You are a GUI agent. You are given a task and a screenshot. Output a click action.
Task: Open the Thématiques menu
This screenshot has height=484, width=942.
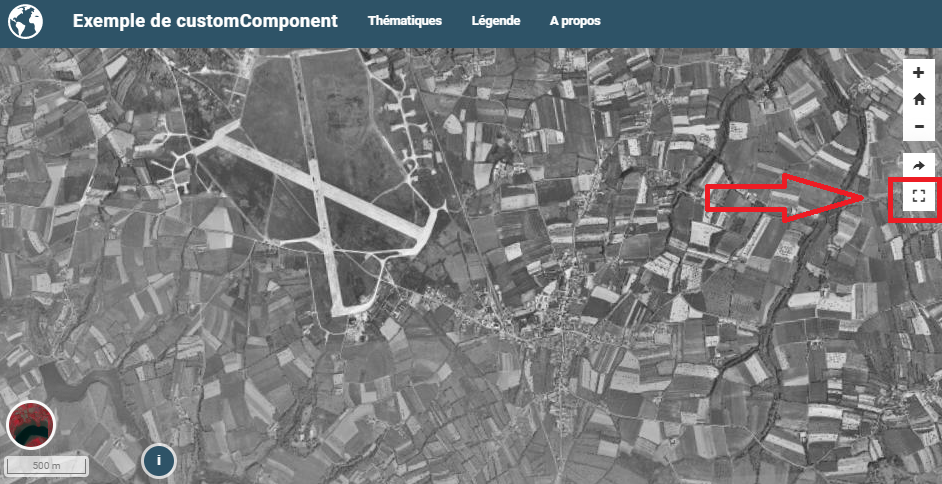(404, 21)
